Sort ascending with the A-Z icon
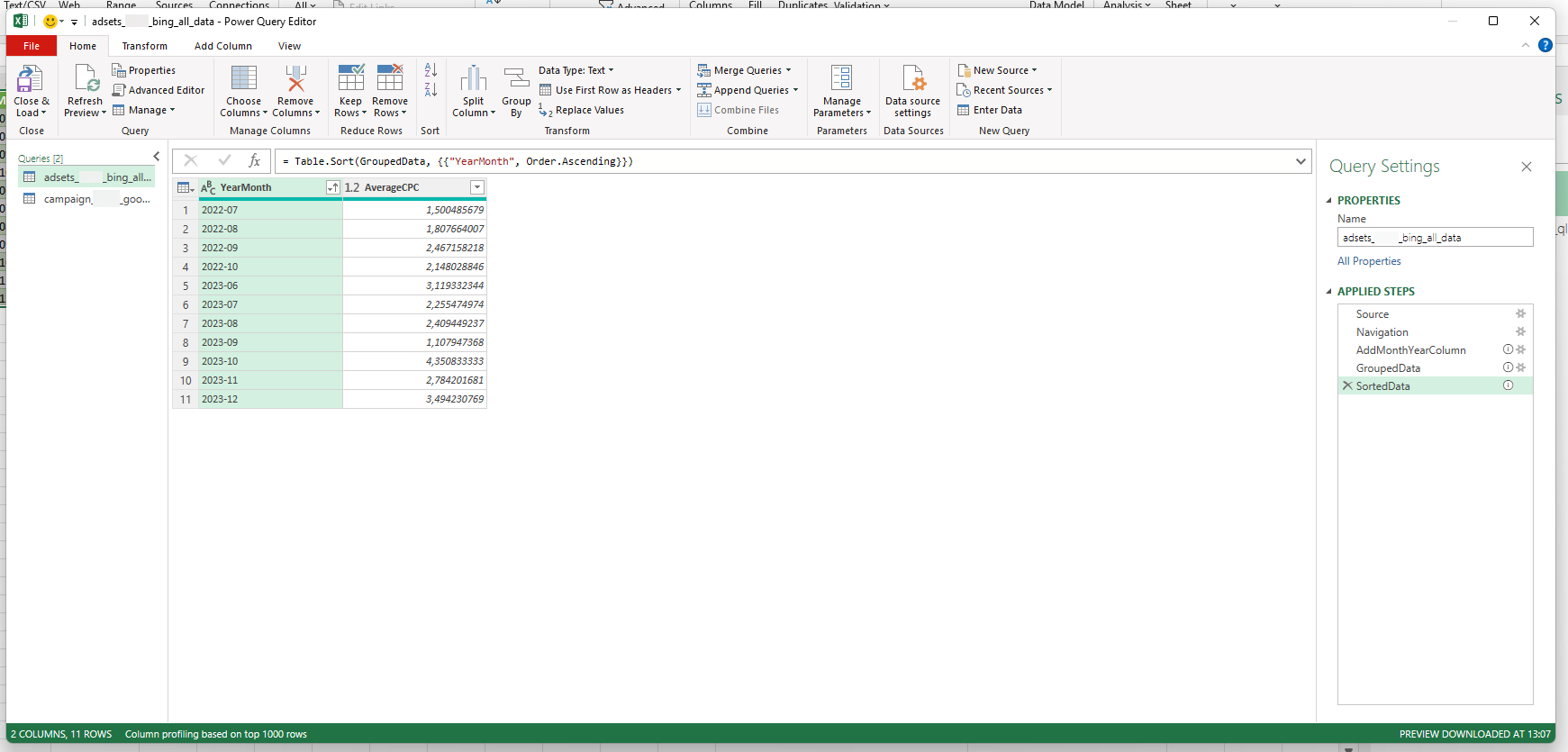The image size is (1568, 752). coord(431,70)
